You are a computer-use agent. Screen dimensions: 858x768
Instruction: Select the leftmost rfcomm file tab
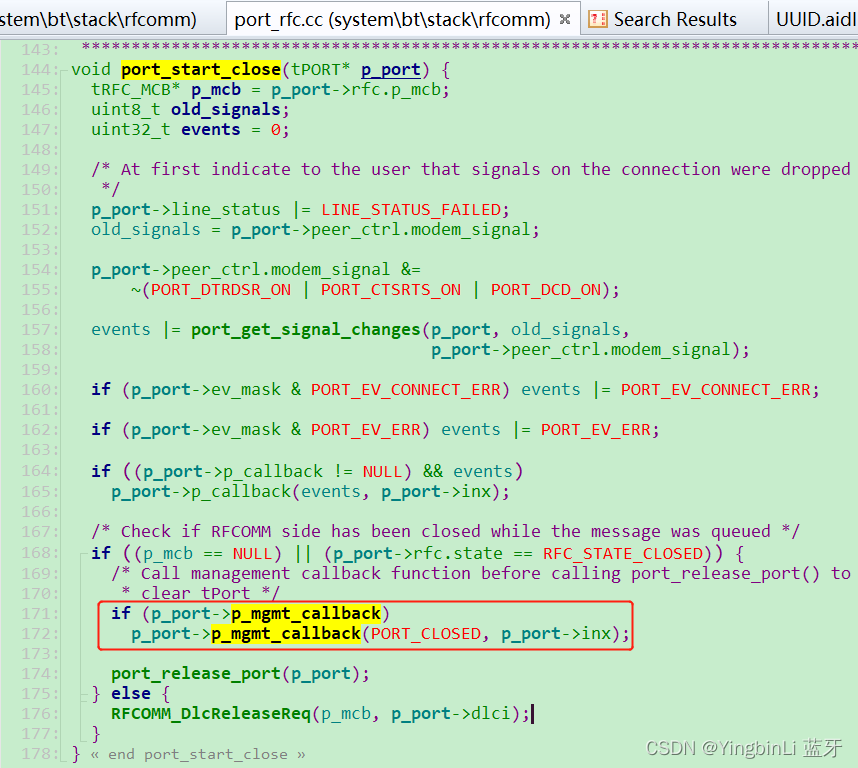coord(110,18)
